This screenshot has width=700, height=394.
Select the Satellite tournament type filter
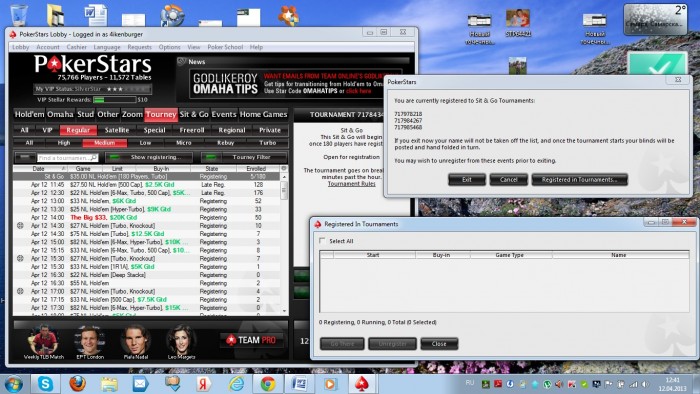click(117, 130)
